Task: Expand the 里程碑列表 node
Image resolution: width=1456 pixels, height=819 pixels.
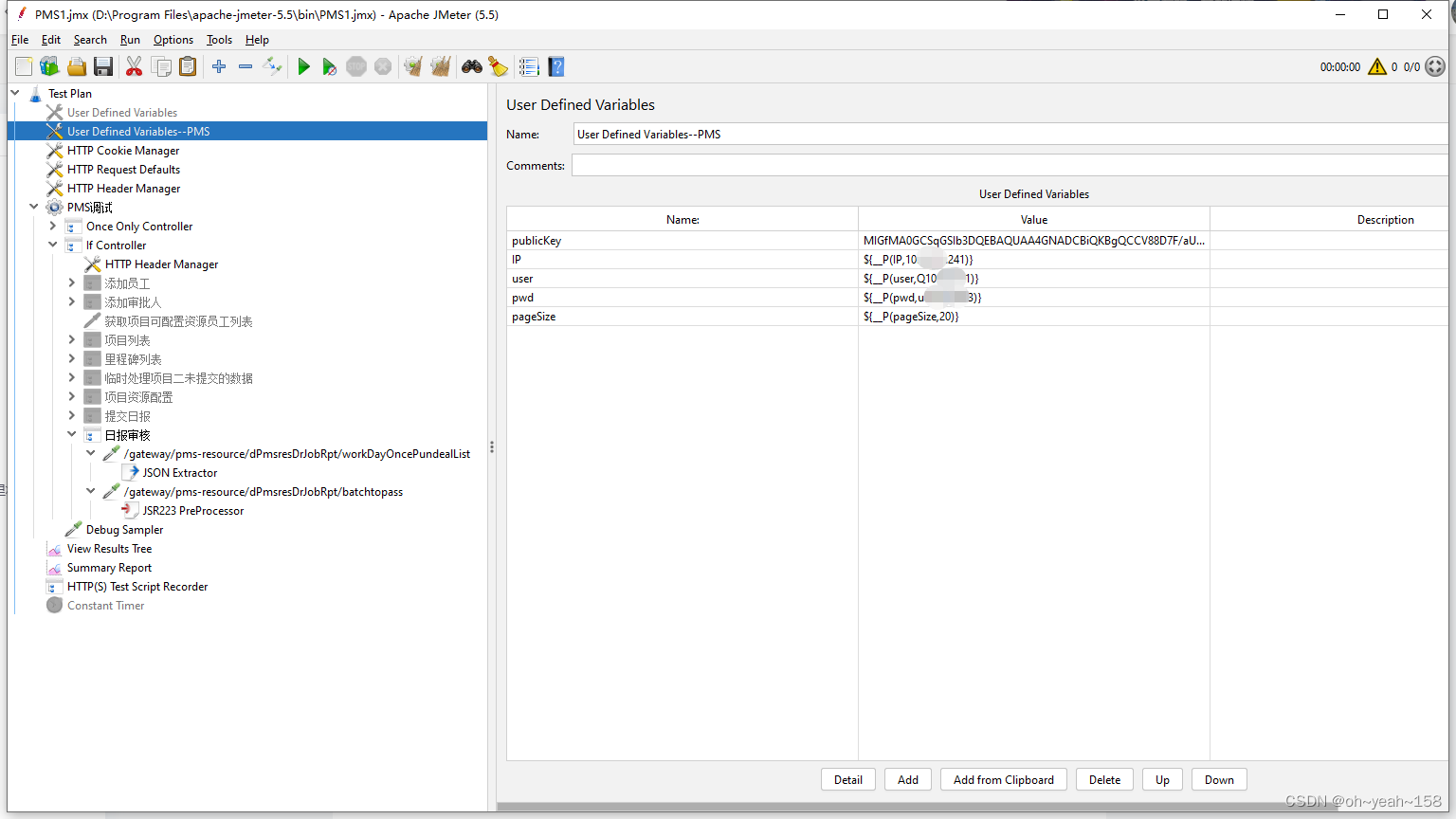Action: [72, 358]
